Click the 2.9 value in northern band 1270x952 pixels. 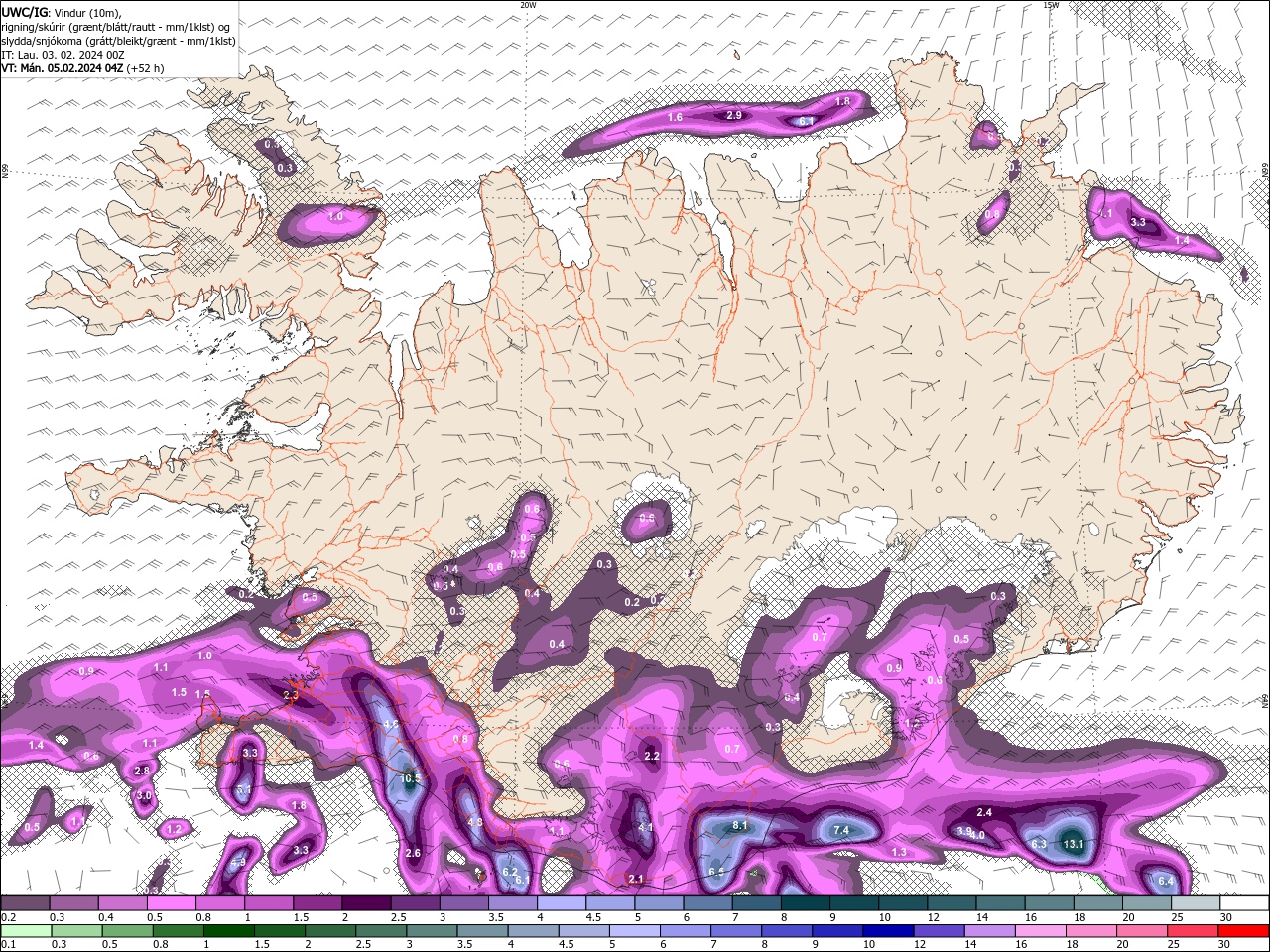tap(734, 115)
